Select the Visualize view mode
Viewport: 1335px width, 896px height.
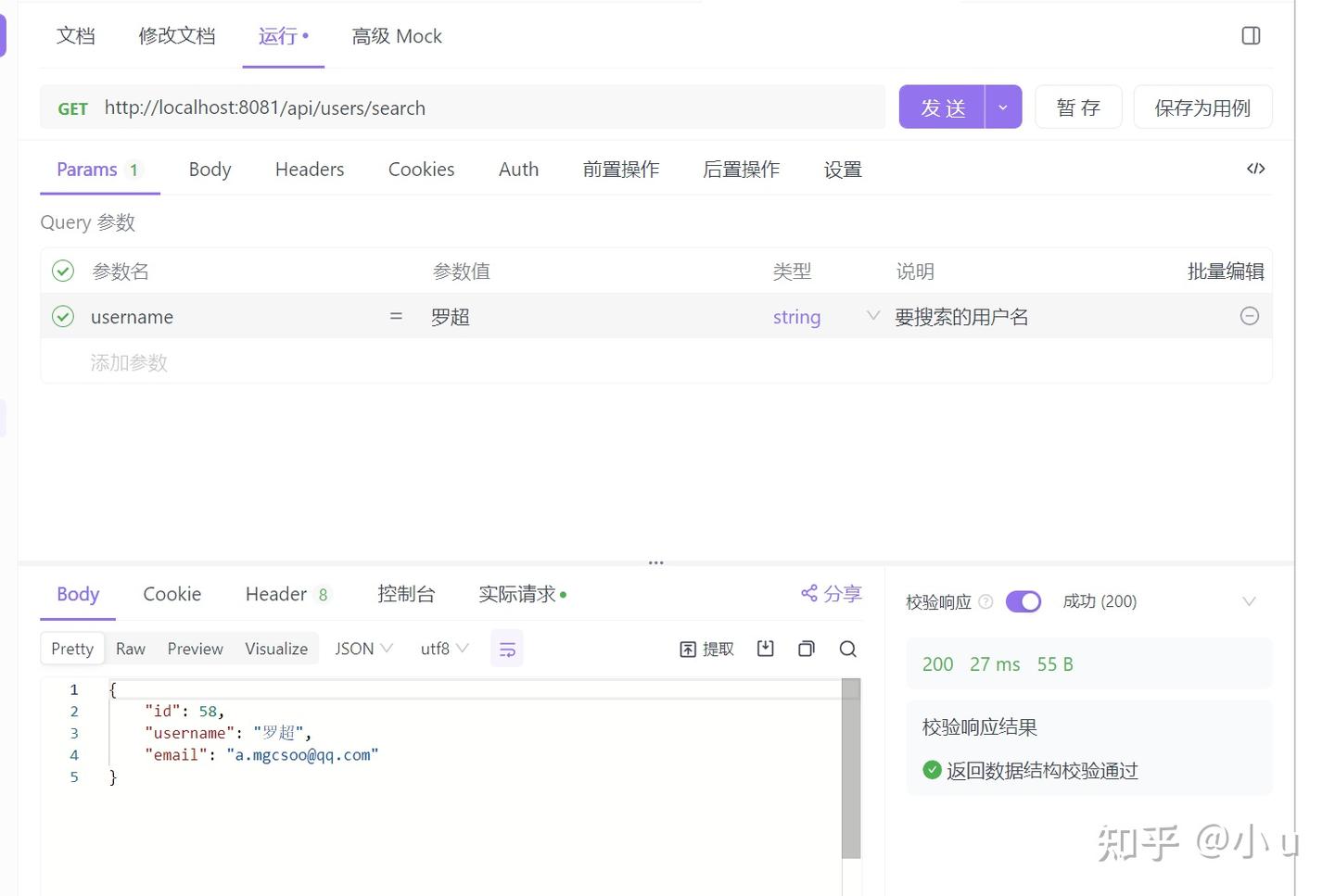tap(276, 649)
